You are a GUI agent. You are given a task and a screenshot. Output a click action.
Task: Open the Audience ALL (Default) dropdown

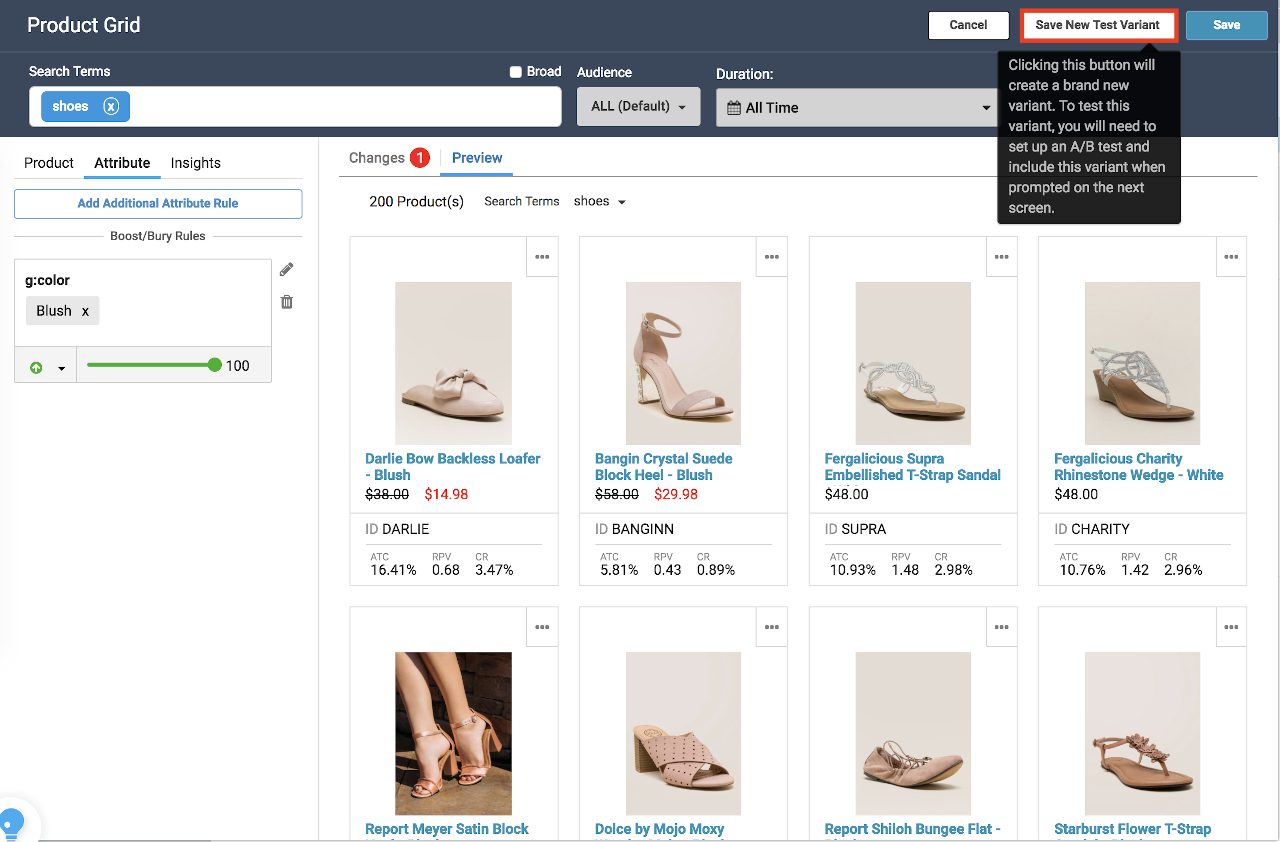click(x=639, y=106)
